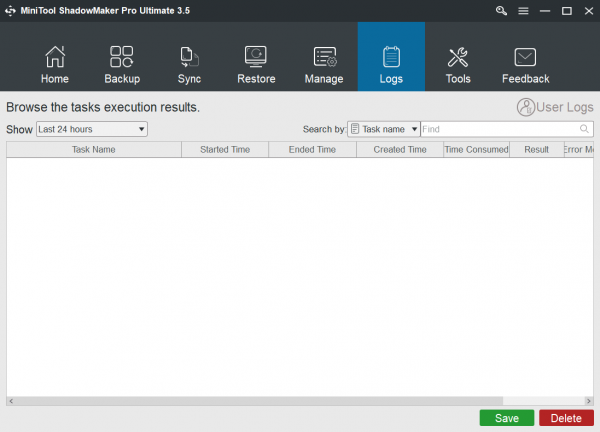600x432 pixels.
Task: Click the green Save button
Action: tap(507, 418)
